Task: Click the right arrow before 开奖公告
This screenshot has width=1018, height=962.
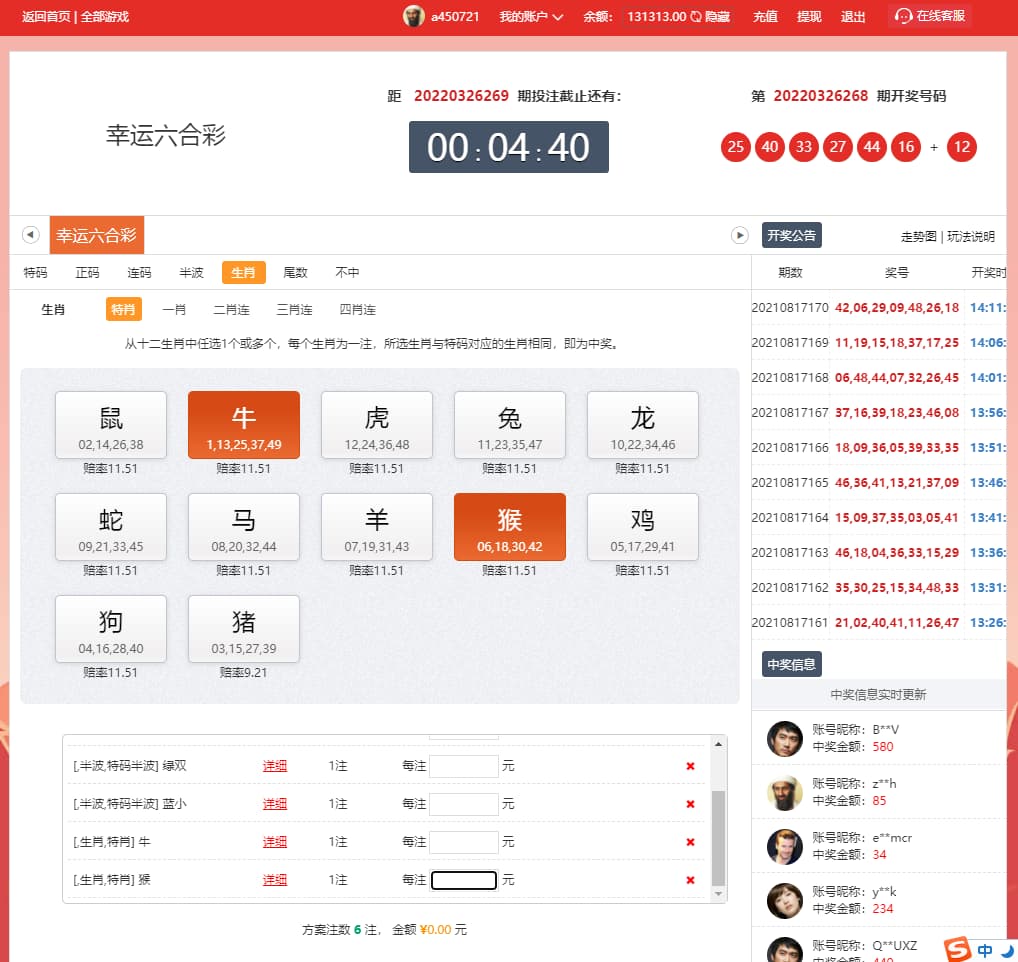Action: [x=740, y=235]
